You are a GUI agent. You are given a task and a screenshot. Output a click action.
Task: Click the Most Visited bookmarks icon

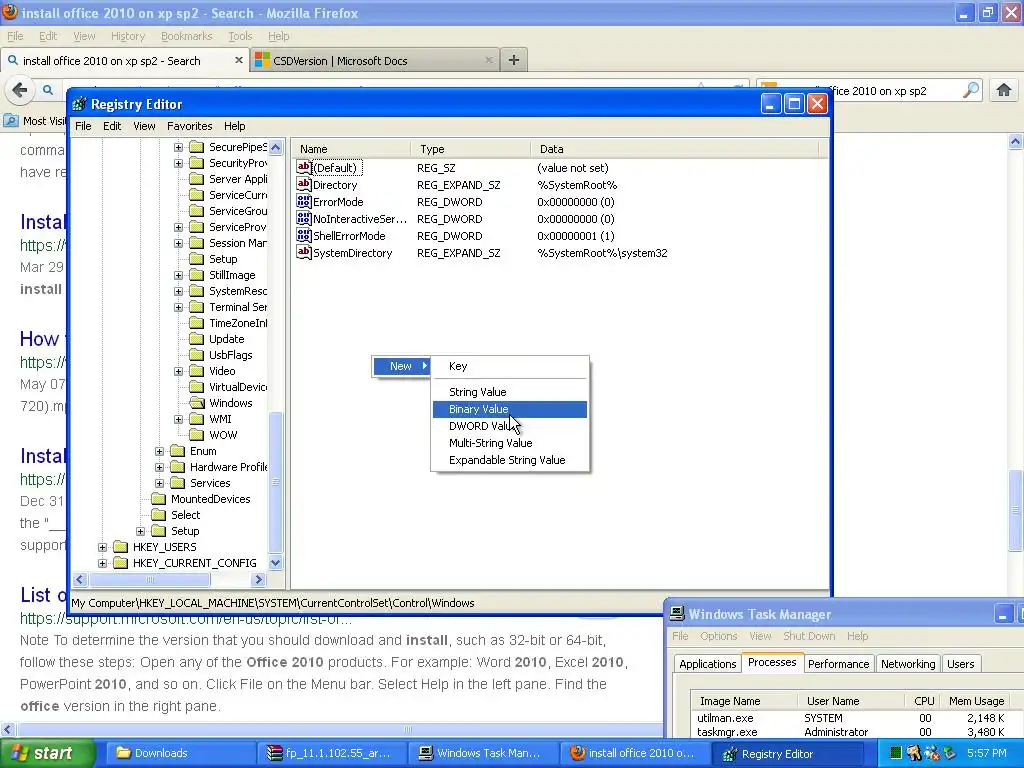tap(11, 121)
